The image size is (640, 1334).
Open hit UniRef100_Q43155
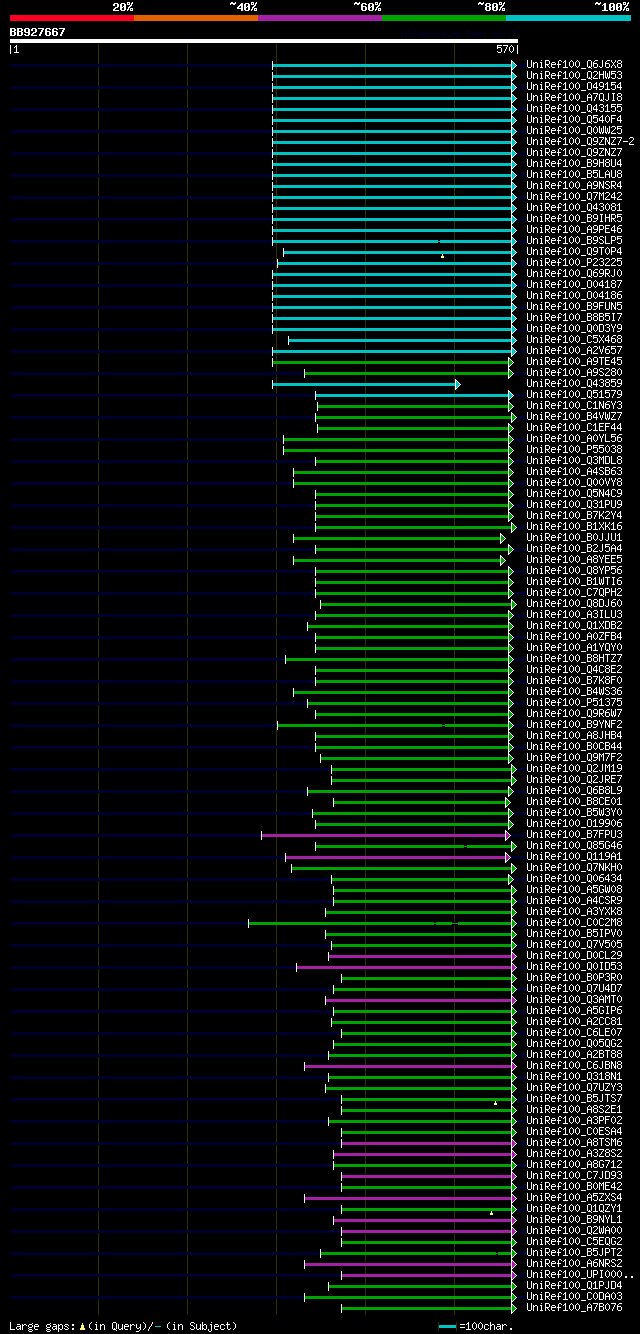coord(574,108)
